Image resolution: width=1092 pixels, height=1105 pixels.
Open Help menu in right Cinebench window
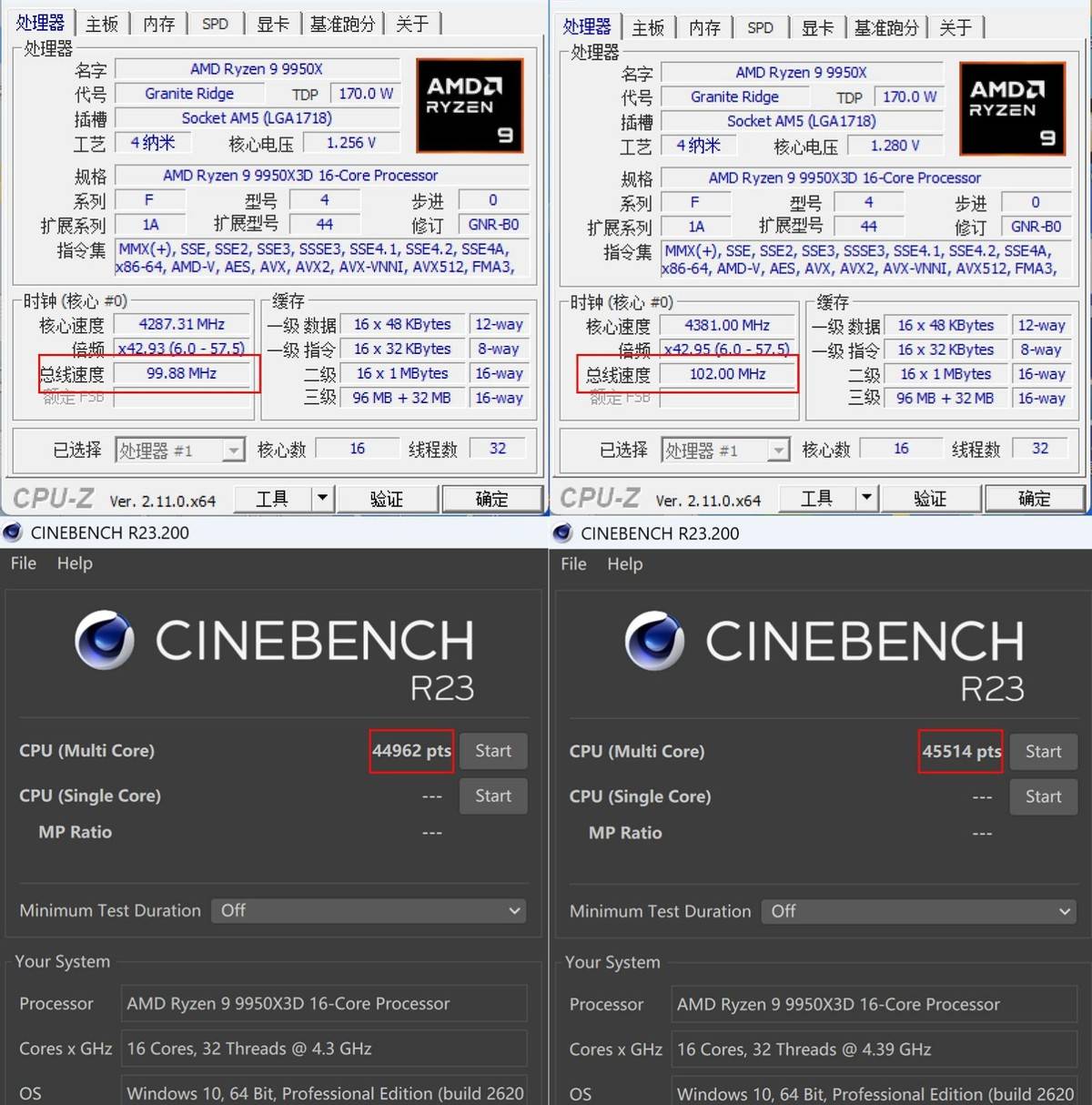[624, 564]
